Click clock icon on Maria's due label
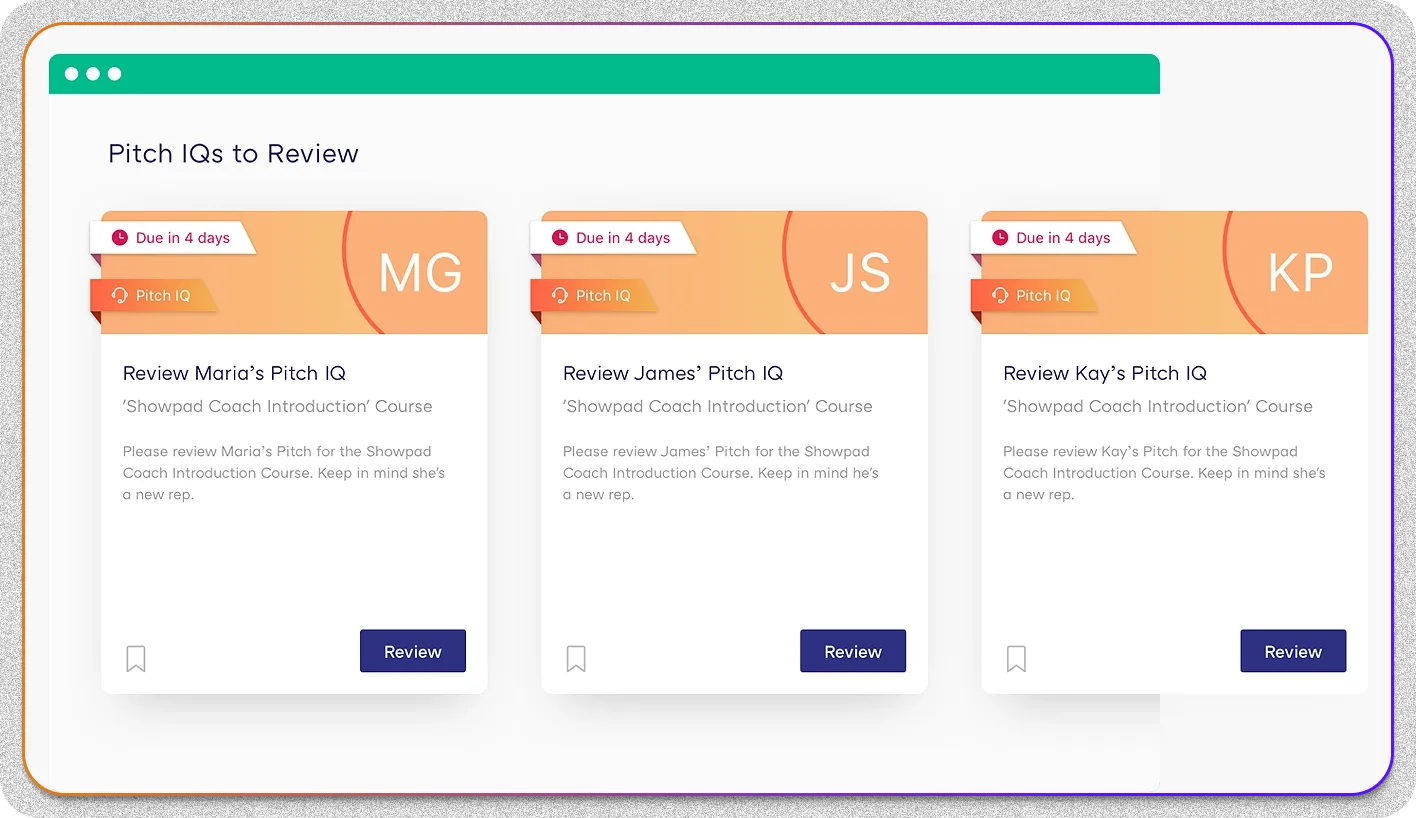Screen dimensions: 1416x818 point(120,238)
